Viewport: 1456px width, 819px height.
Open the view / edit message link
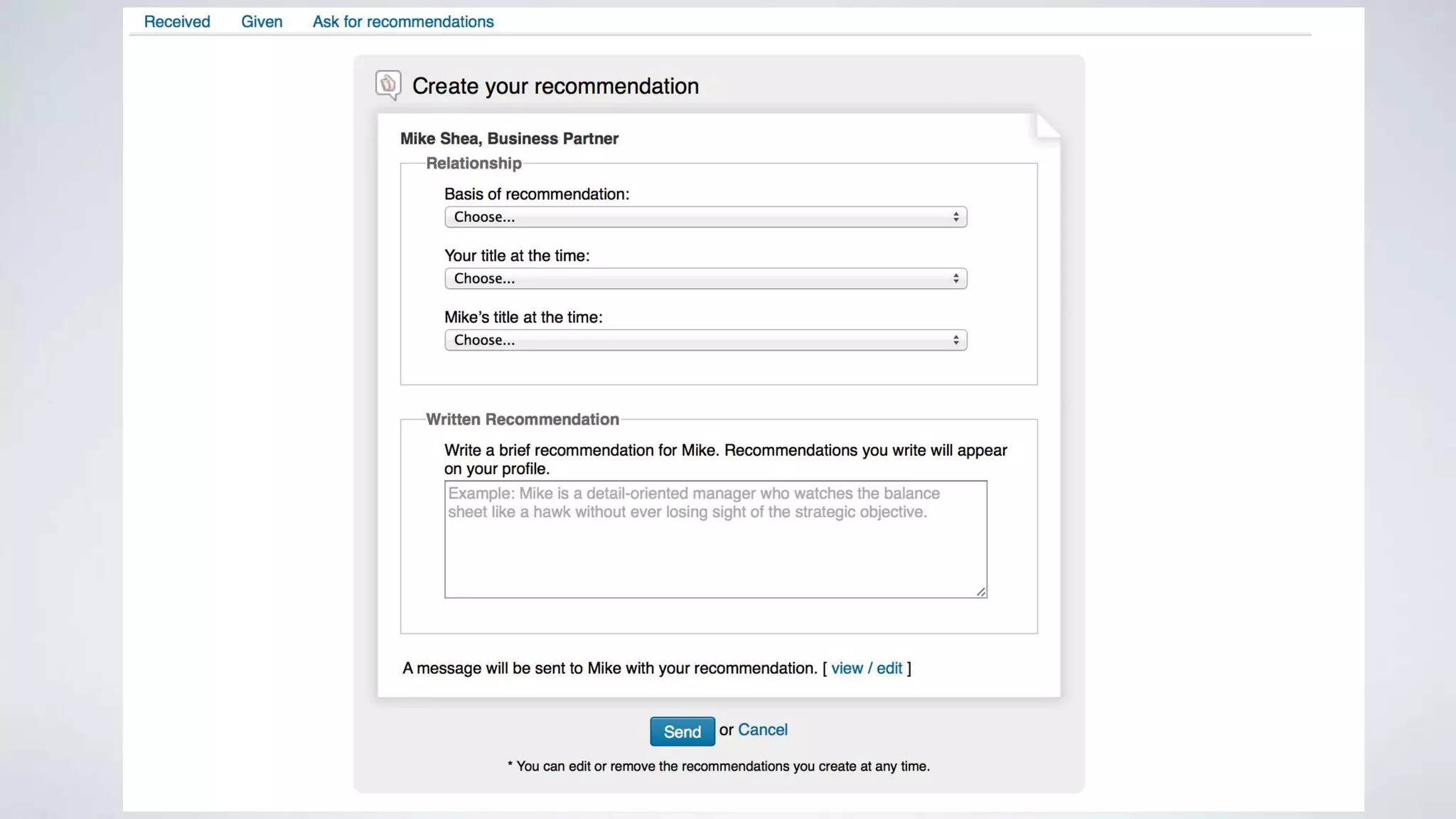(867, 668)
